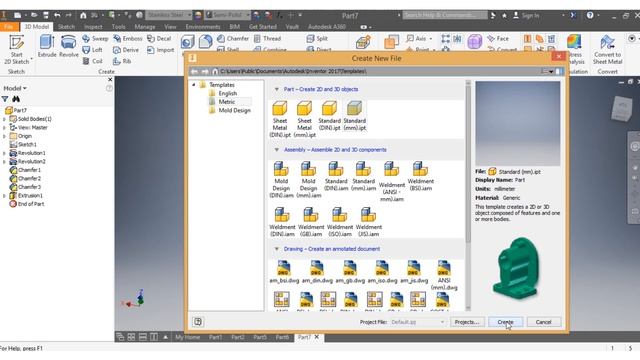Collapse the Drawing templates section
The image size is (640, 360).
276,249
